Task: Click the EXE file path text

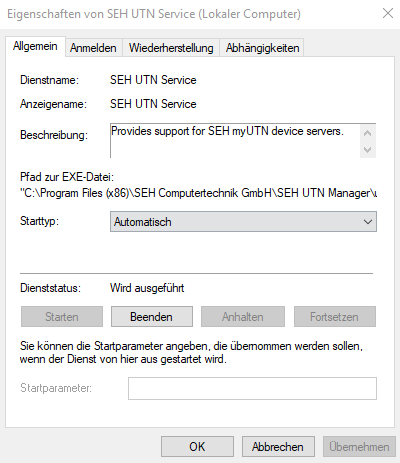Action: (x=198, y=193)
